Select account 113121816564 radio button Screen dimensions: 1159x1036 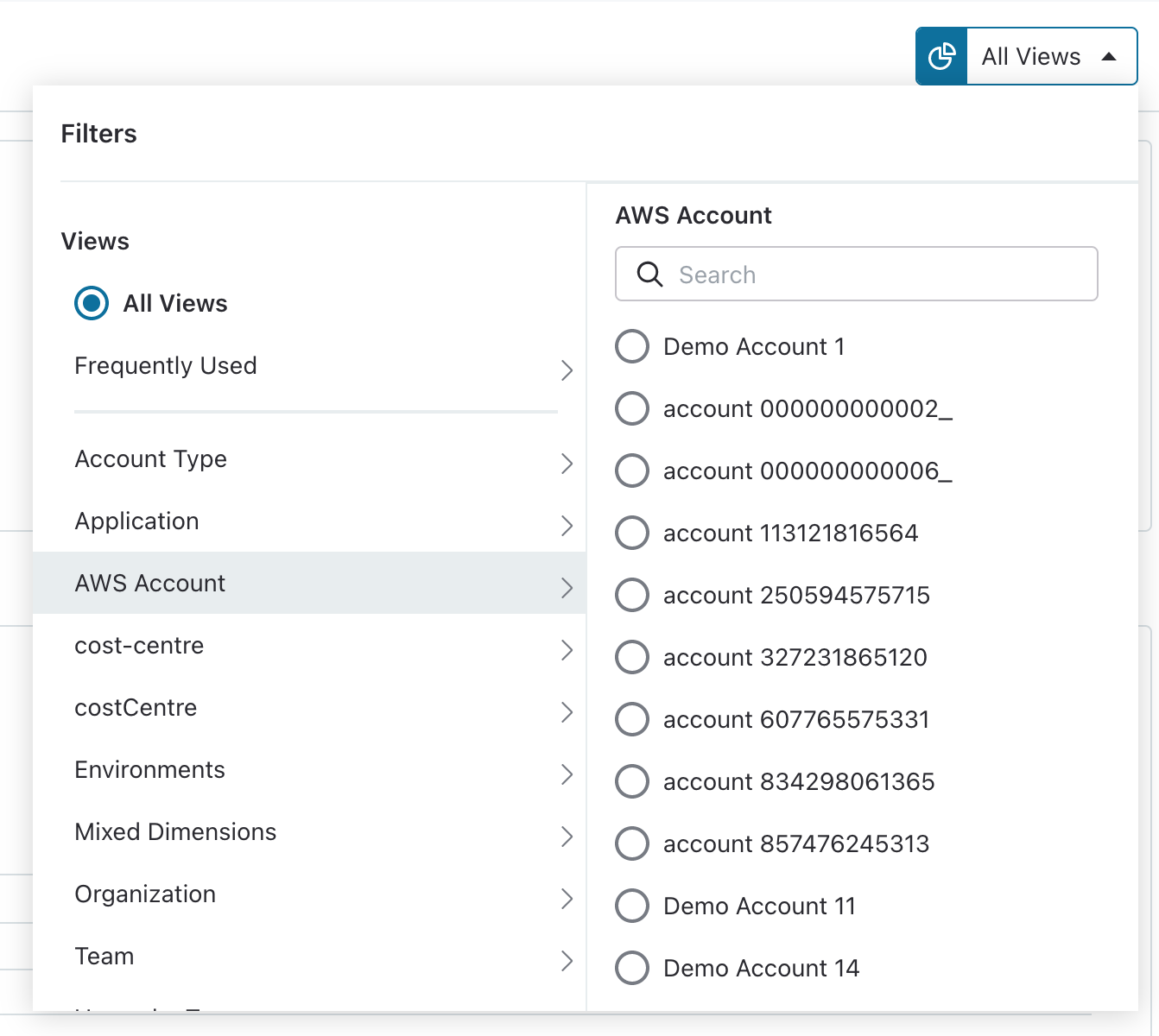point(632,533)
